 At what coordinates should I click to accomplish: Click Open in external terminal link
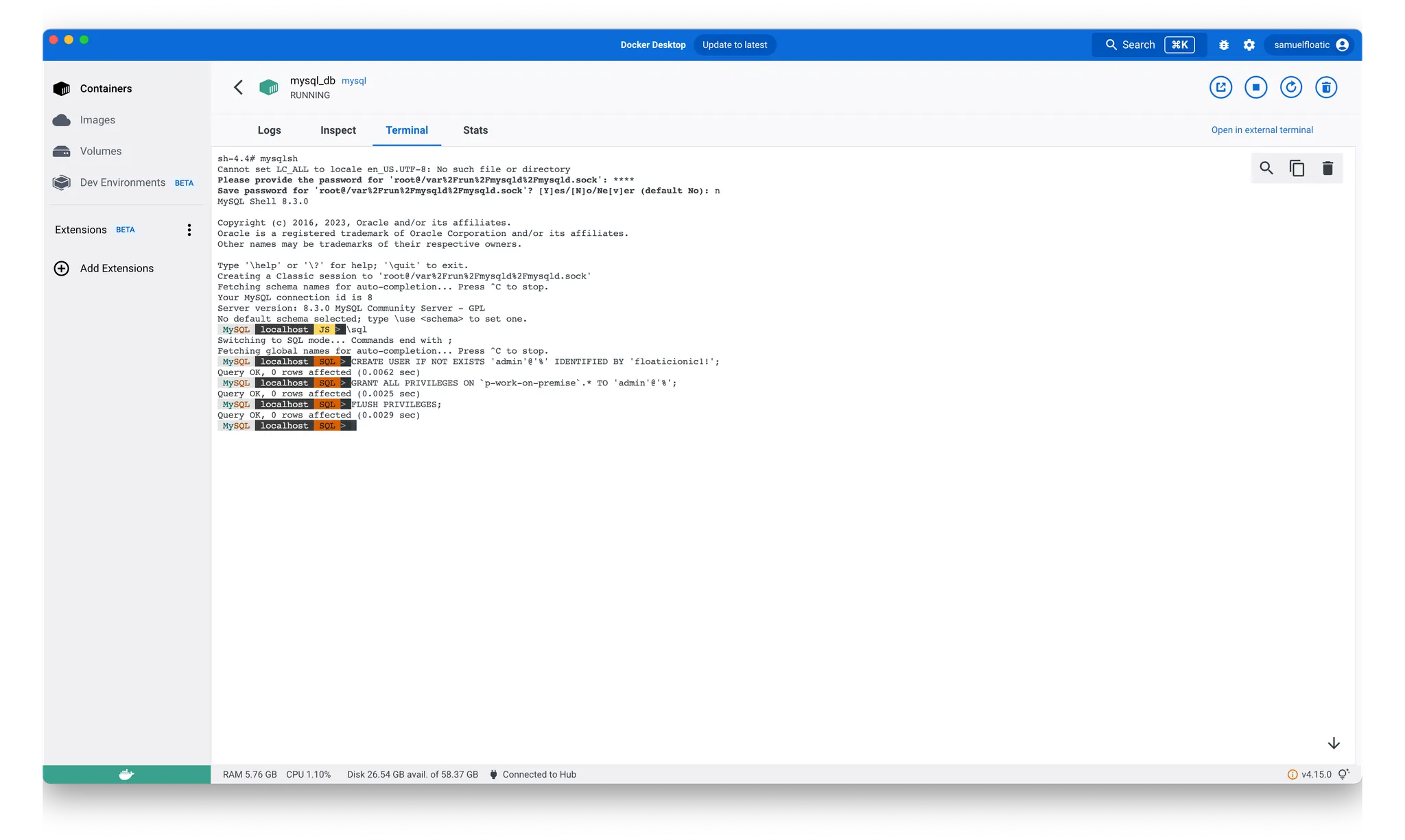coord(1262,130)
